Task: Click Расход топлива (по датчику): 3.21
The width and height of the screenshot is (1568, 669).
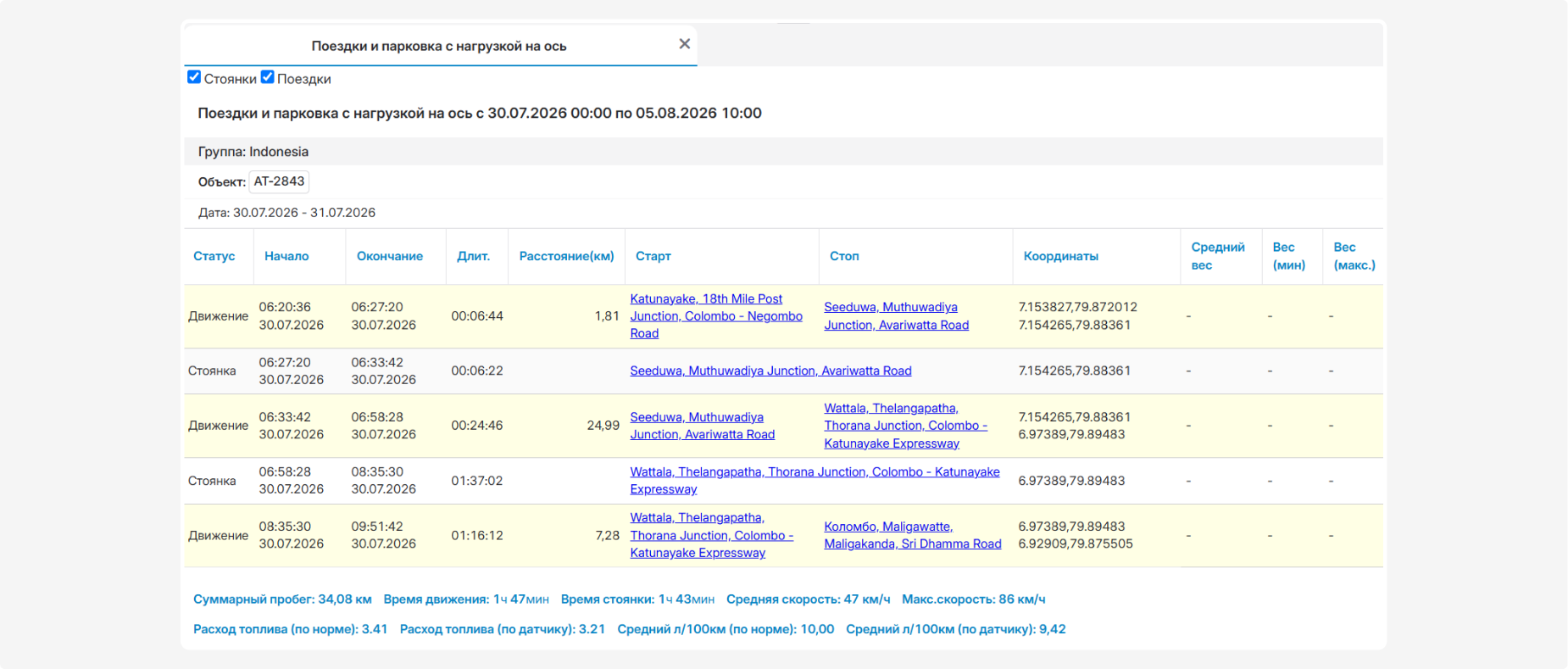Action: pos(503,629)
